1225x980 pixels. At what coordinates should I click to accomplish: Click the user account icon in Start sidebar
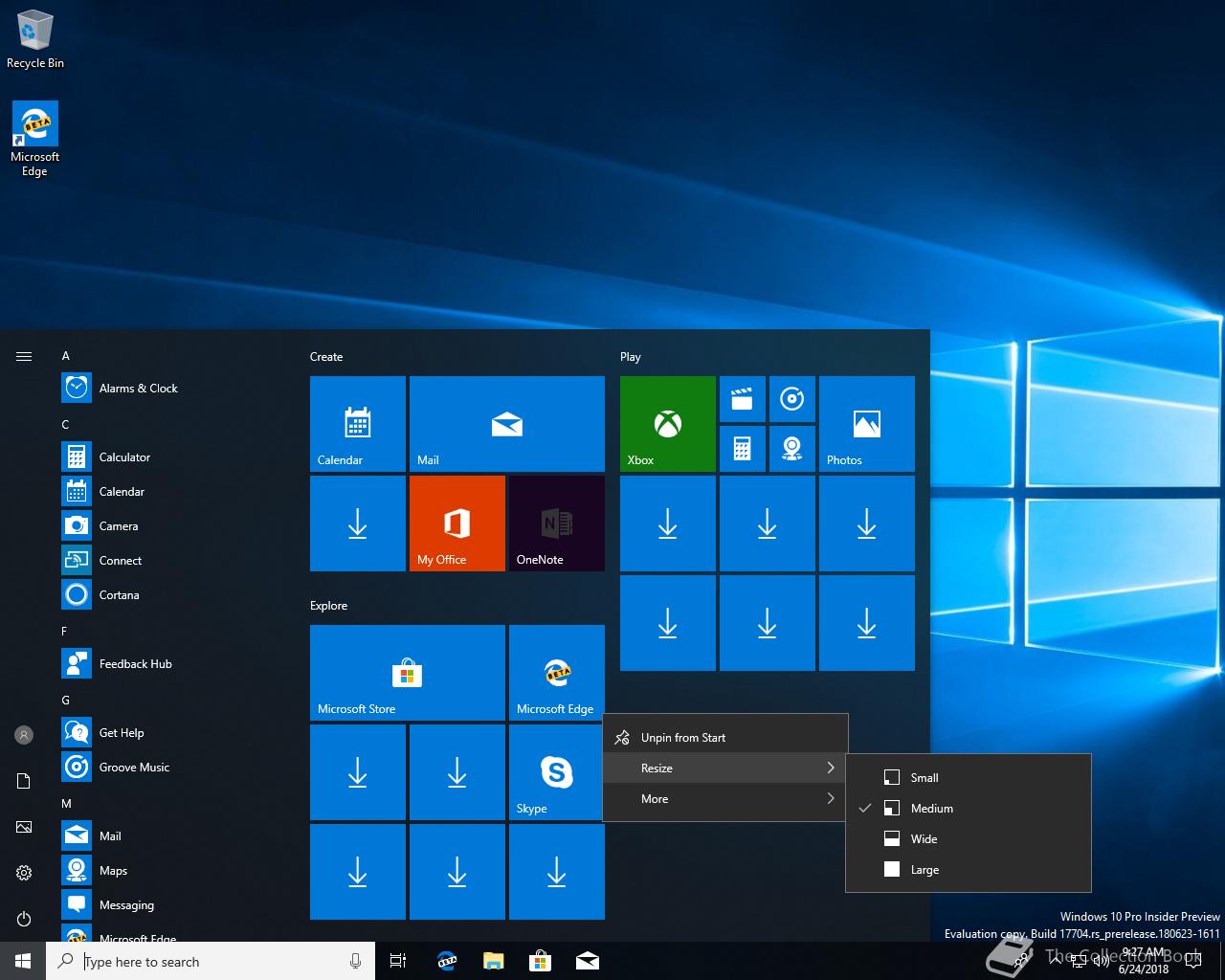pyautogui.click(x=24, y=735)
